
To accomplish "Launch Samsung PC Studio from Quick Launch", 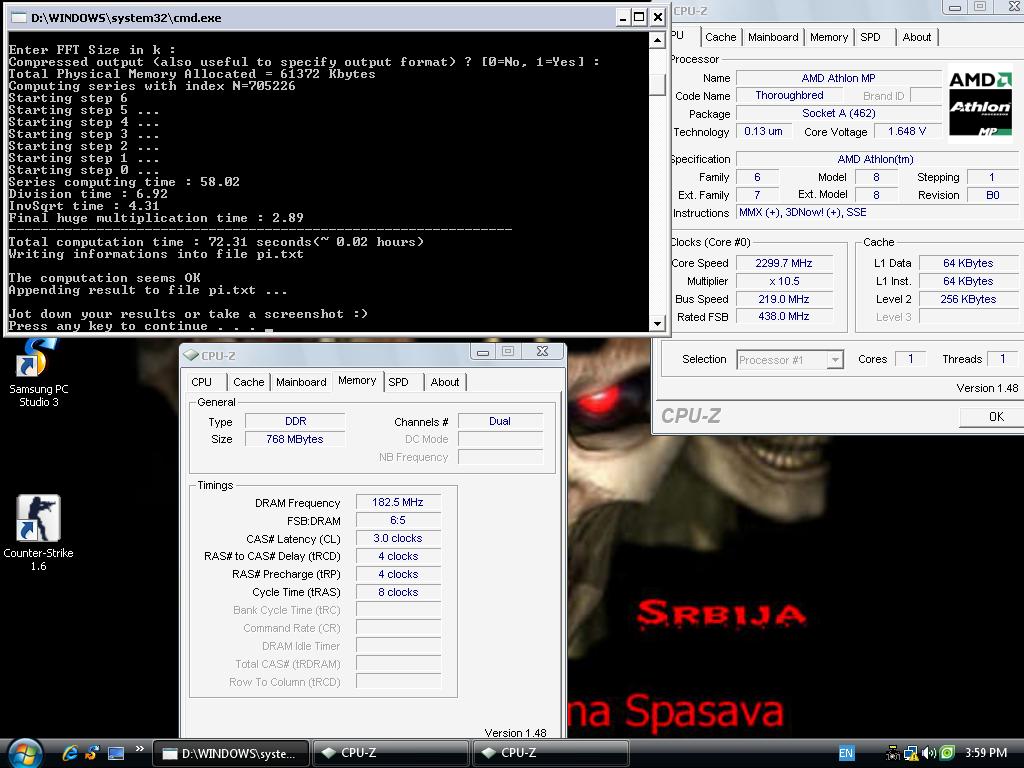I will pos(92,753).
